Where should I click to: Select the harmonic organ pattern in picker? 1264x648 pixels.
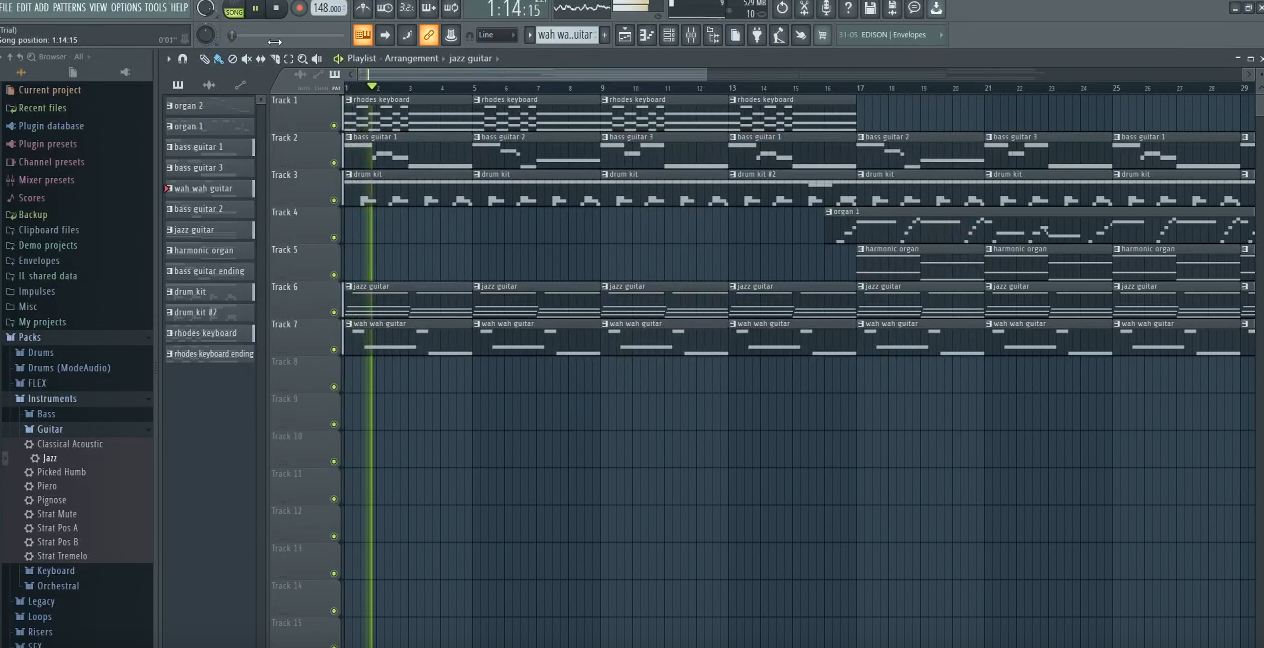(209, 250)
